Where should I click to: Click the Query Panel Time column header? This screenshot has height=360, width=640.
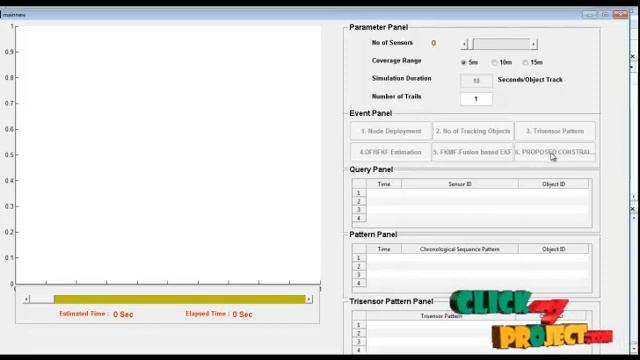click(384, 184)
